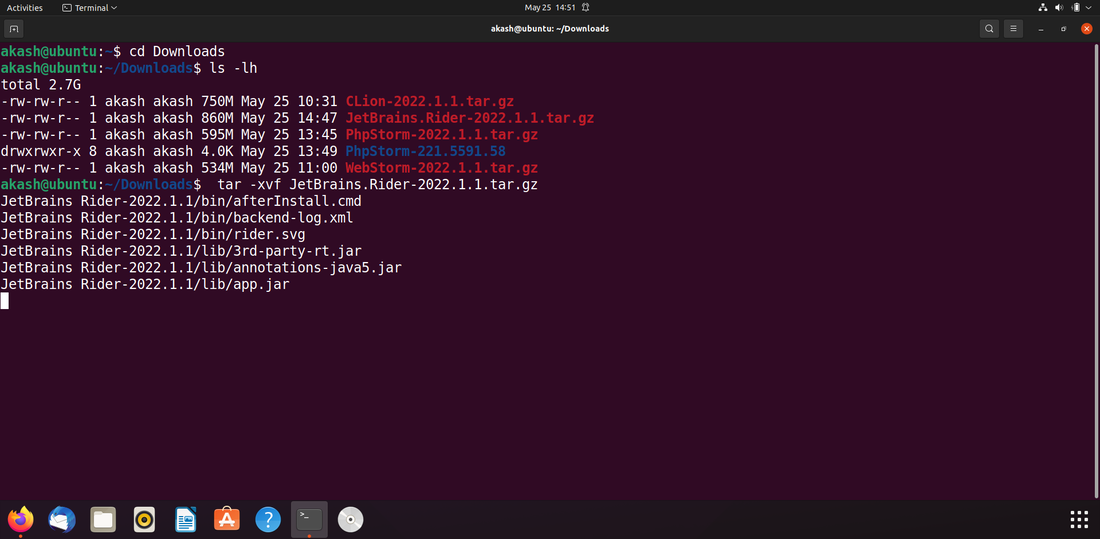
Task: Open the clock showing May 25 14:51
Action: click(550, 8)
